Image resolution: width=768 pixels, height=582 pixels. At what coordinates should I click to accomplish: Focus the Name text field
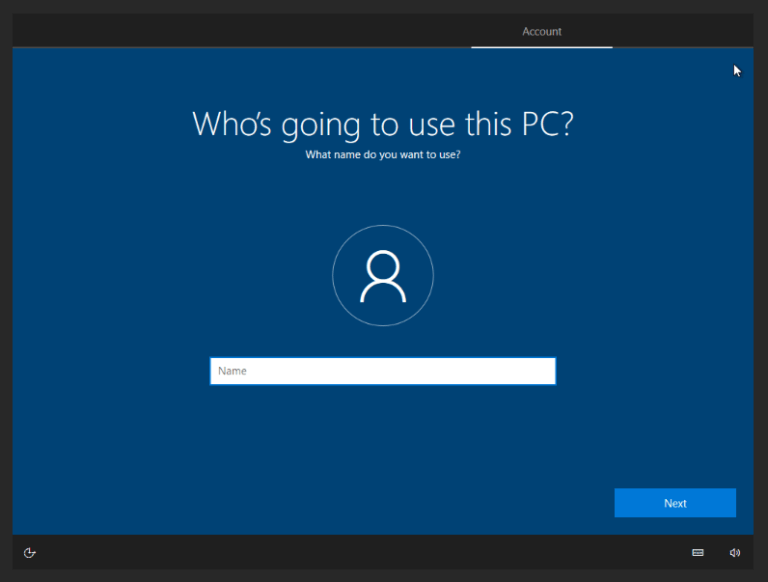(383, 371)
